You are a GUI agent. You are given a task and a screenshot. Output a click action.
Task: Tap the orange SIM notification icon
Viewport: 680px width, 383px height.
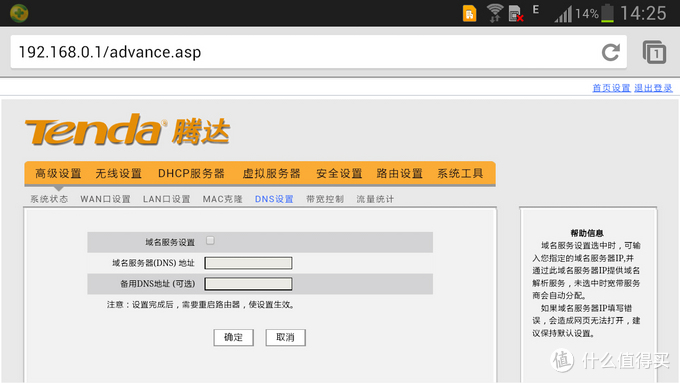470,13
